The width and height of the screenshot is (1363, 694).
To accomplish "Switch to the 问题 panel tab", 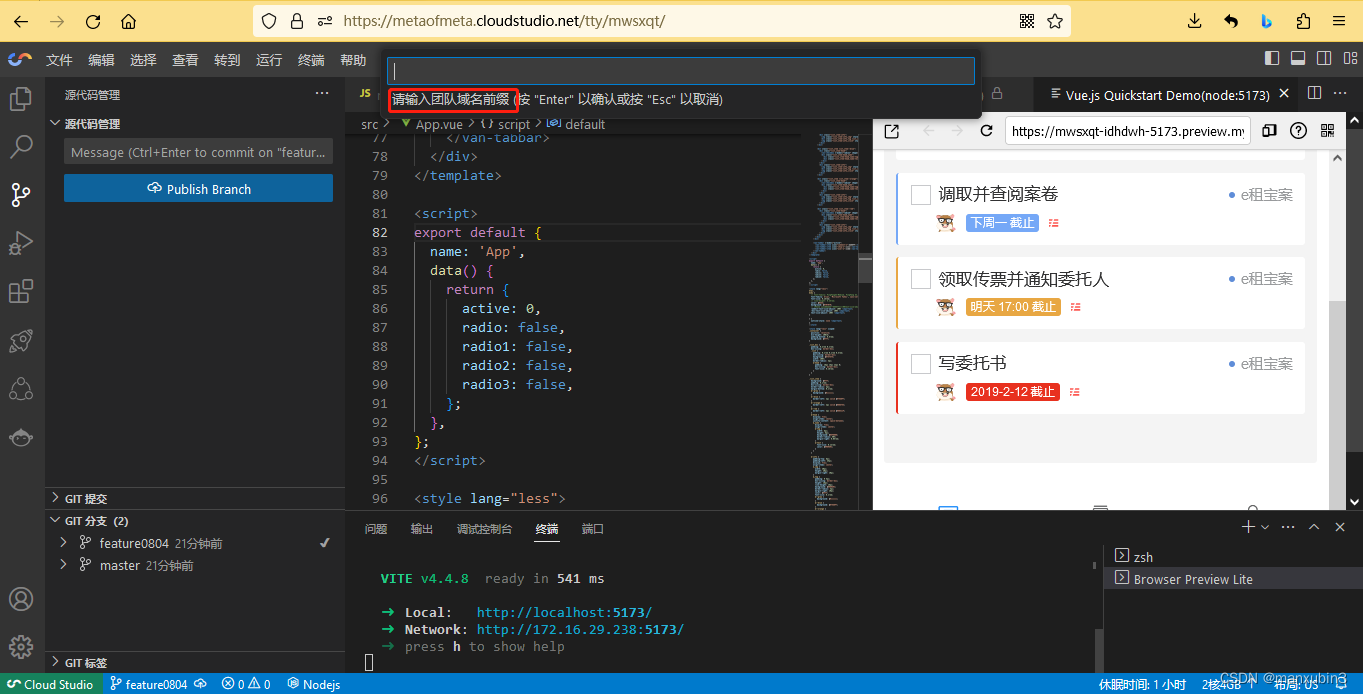I will click(x=376, y=529).
